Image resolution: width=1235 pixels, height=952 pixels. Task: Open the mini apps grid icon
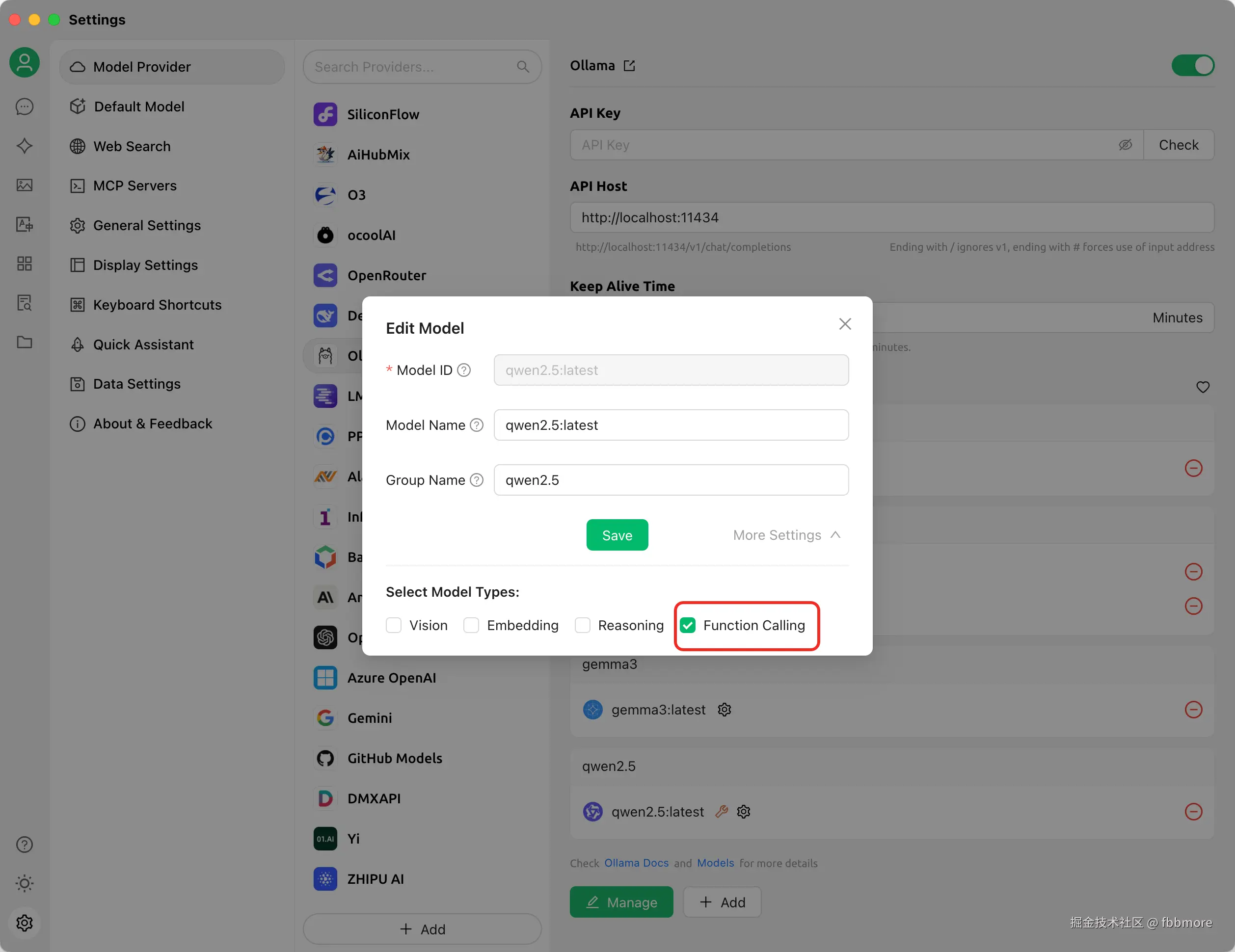point(25,264)
